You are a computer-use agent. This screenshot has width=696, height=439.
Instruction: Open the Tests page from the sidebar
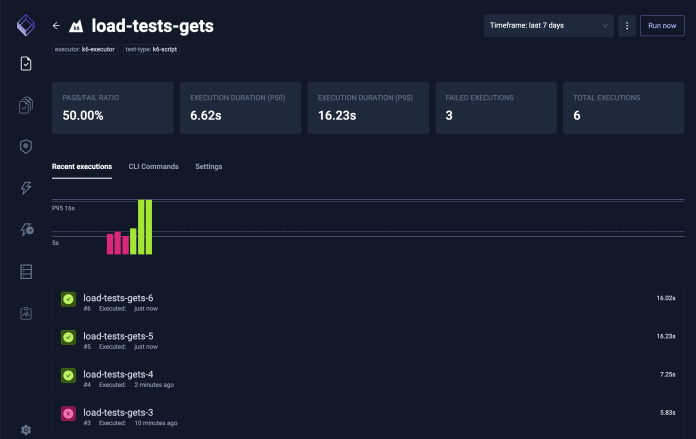tap(26, 64)
